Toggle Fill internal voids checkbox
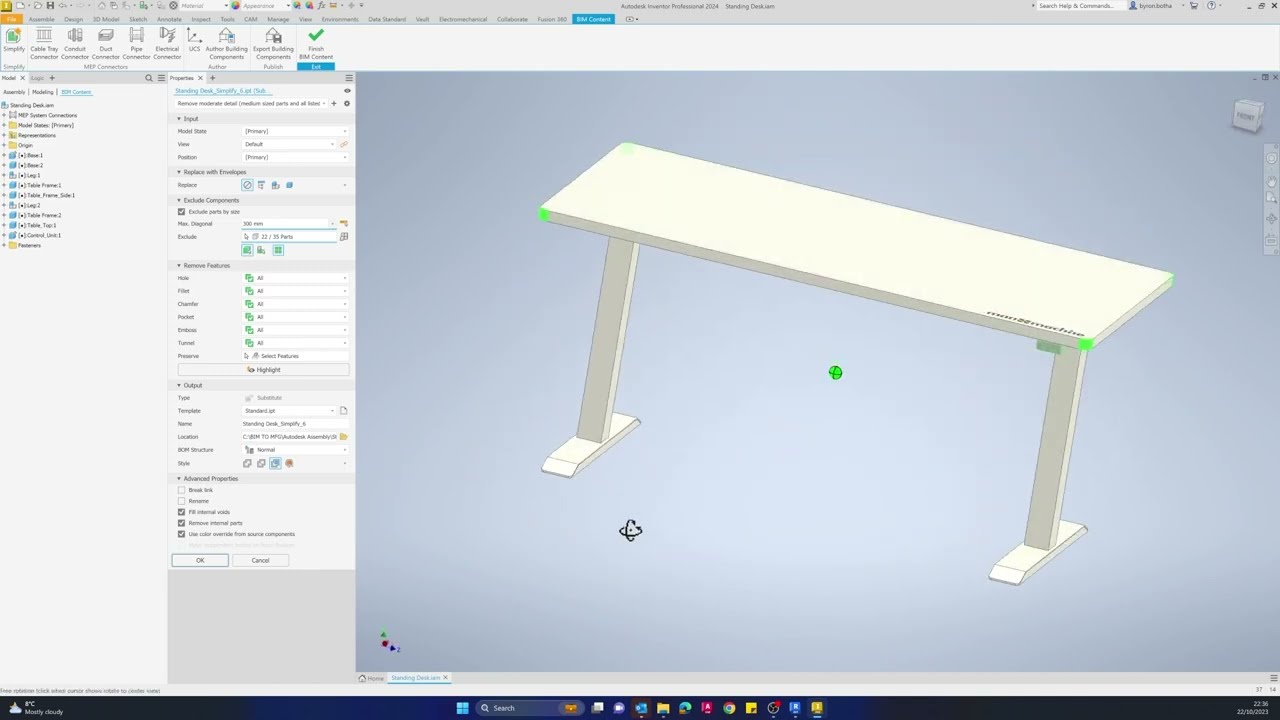The height and width of the screenshot is (720, 1280). [182, 512]
